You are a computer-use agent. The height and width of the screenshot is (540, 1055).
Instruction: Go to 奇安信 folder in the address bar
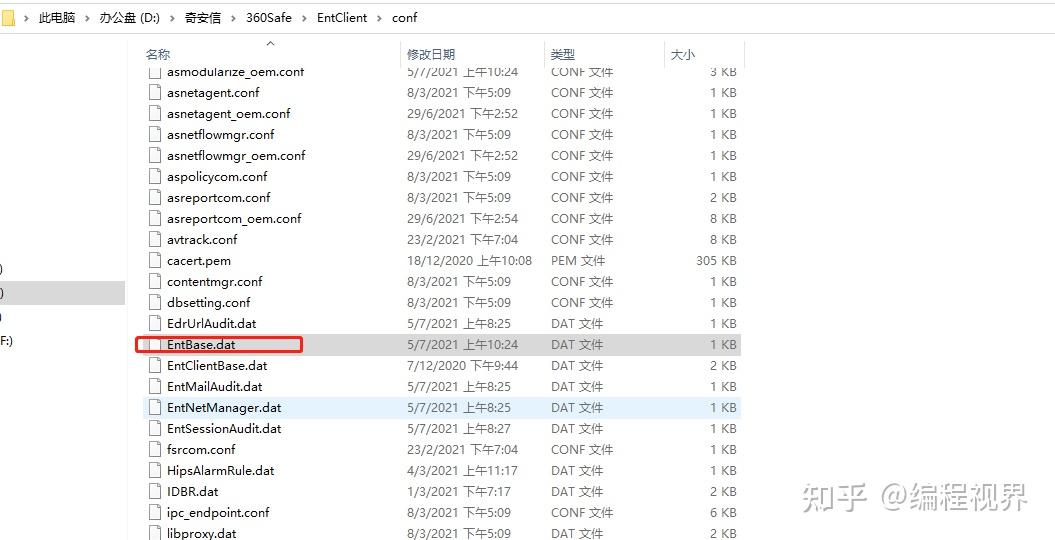(x=203, y=18)
